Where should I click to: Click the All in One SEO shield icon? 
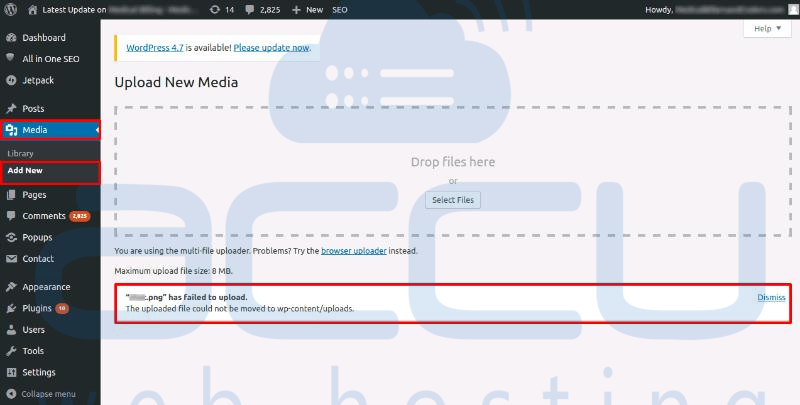coord(10,58)
